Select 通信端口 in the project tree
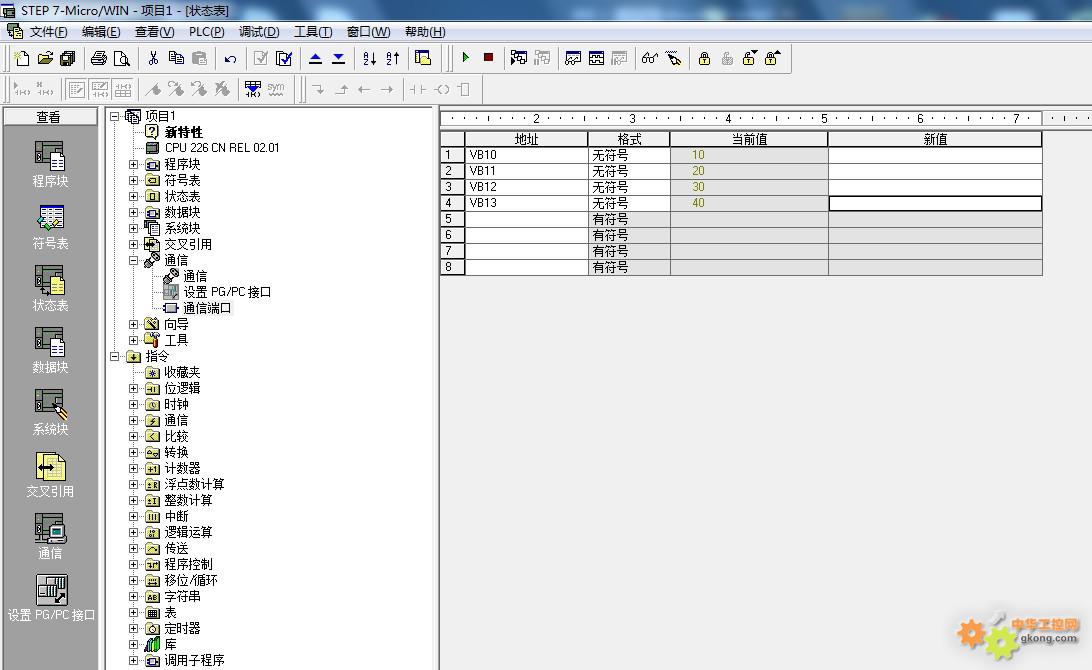This screenshot has width=1092, height=670. tap(206, 309)
